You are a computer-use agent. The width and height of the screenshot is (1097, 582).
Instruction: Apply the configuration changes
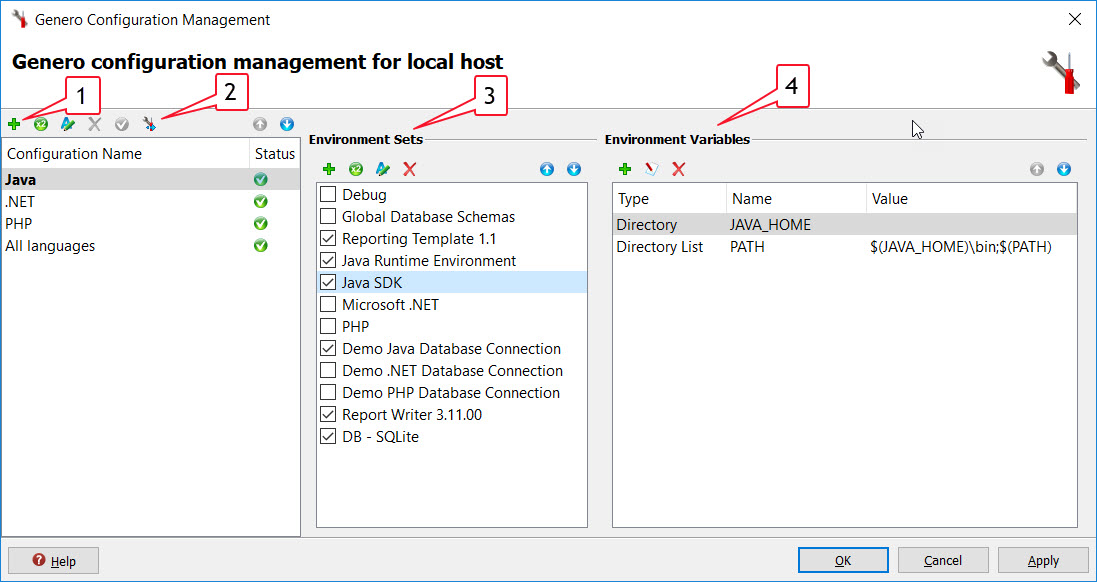[1043, 560]
